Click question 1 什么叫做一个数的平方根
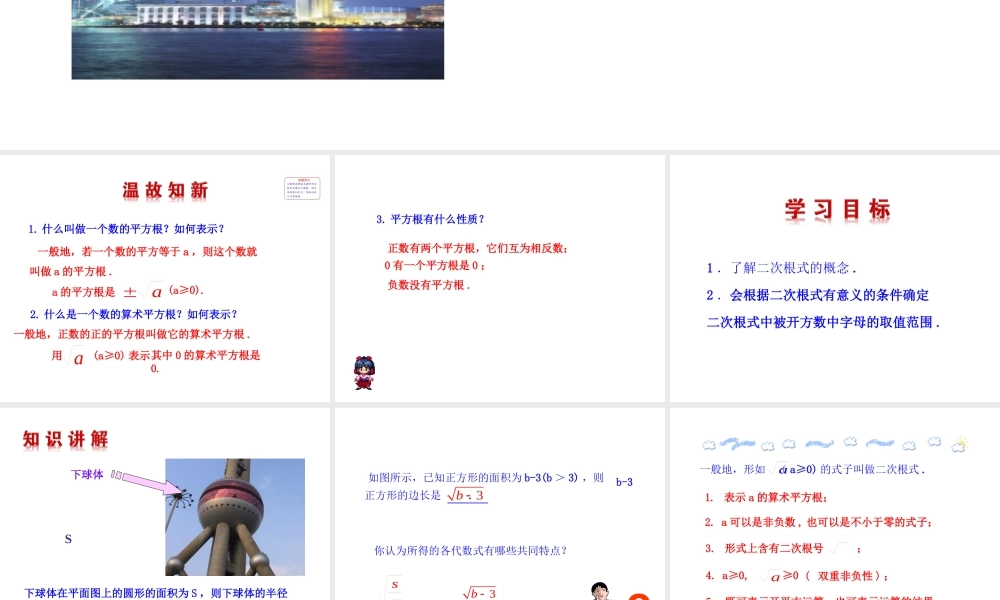 126,229
